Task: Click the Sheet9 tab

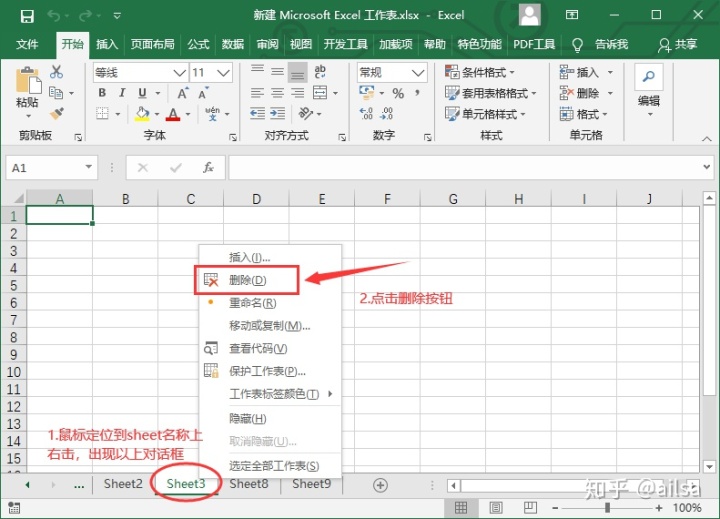Action: click(311, 484)
